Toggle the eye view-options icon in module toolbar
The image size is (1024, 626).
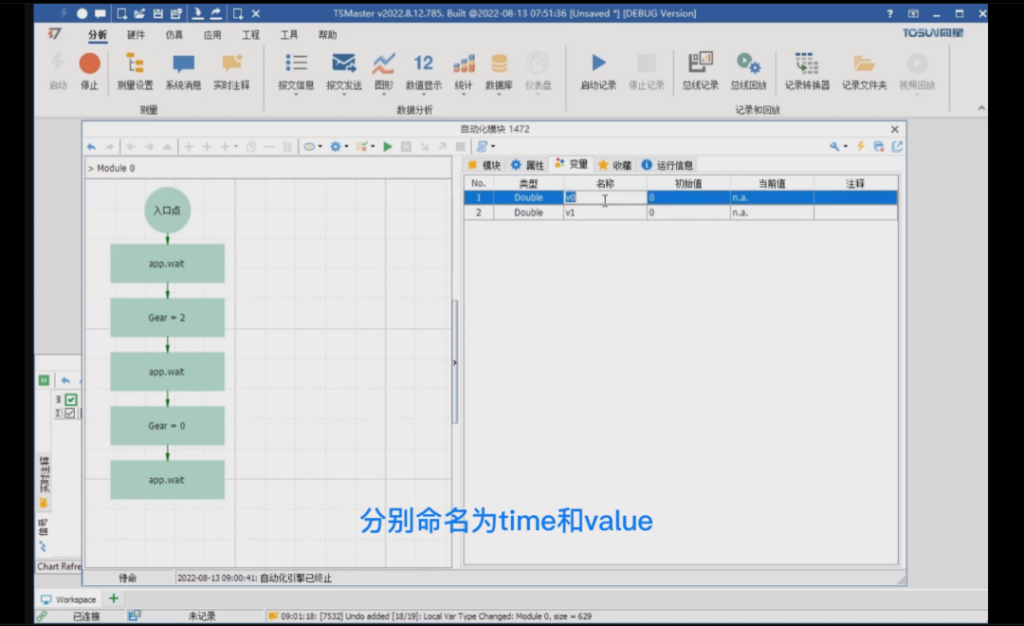tap(309, 146)
